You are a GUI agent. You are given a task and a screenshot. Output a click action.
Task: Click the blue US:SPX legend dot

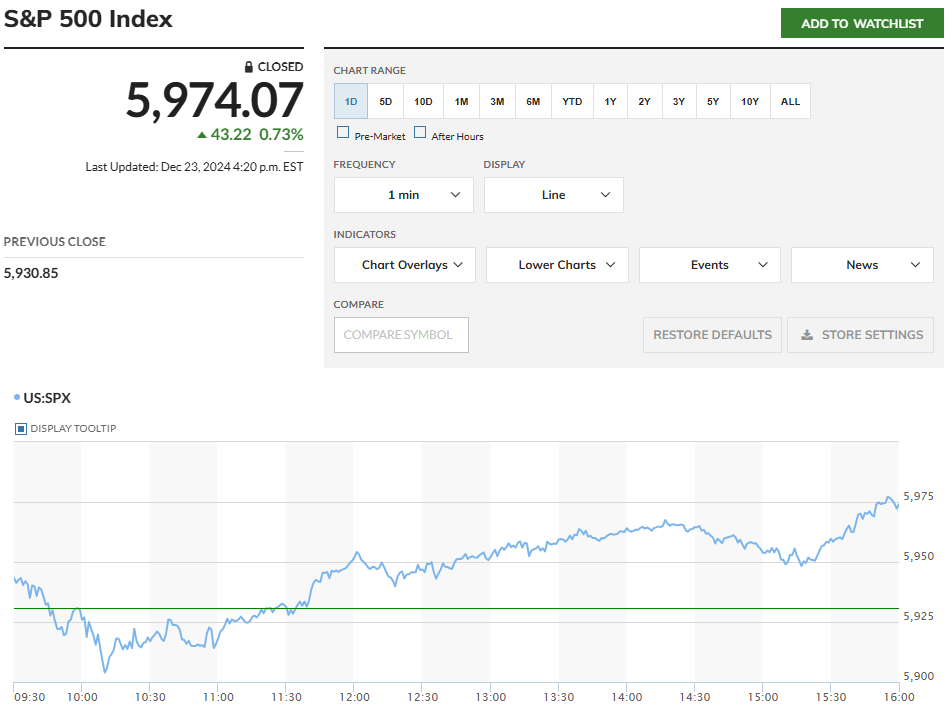point(17,397)
